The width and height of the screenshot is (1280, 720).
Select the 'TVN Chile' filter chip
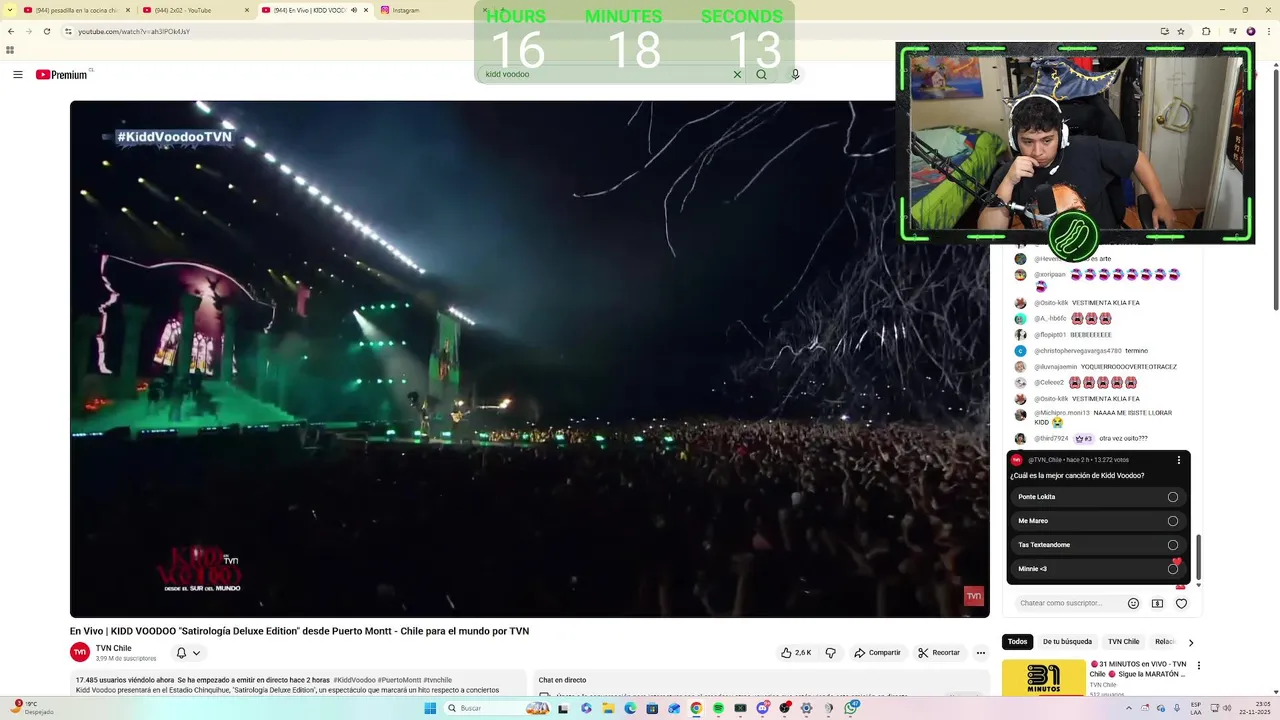point(1123,642)
